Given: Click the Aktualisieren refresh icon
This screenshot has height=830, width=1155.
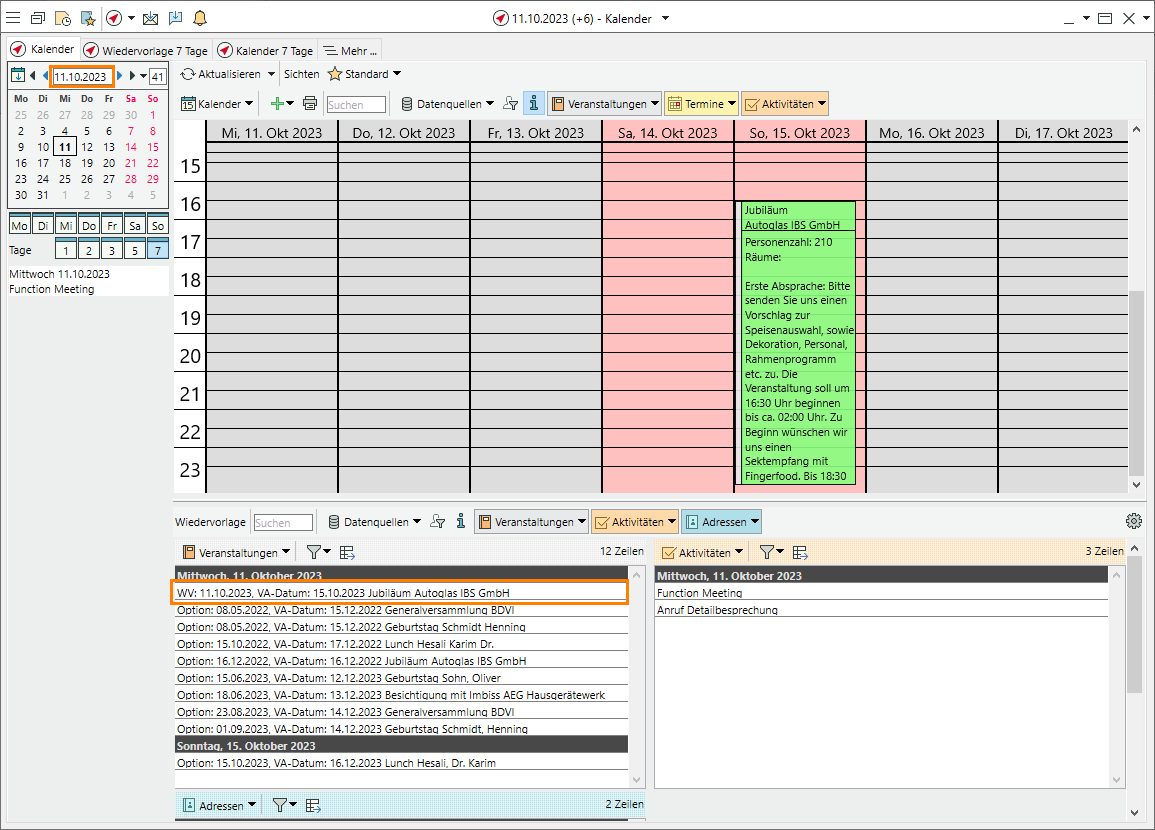Looking at the screenshot, I should pyautogui.click(x=188, y=74).
